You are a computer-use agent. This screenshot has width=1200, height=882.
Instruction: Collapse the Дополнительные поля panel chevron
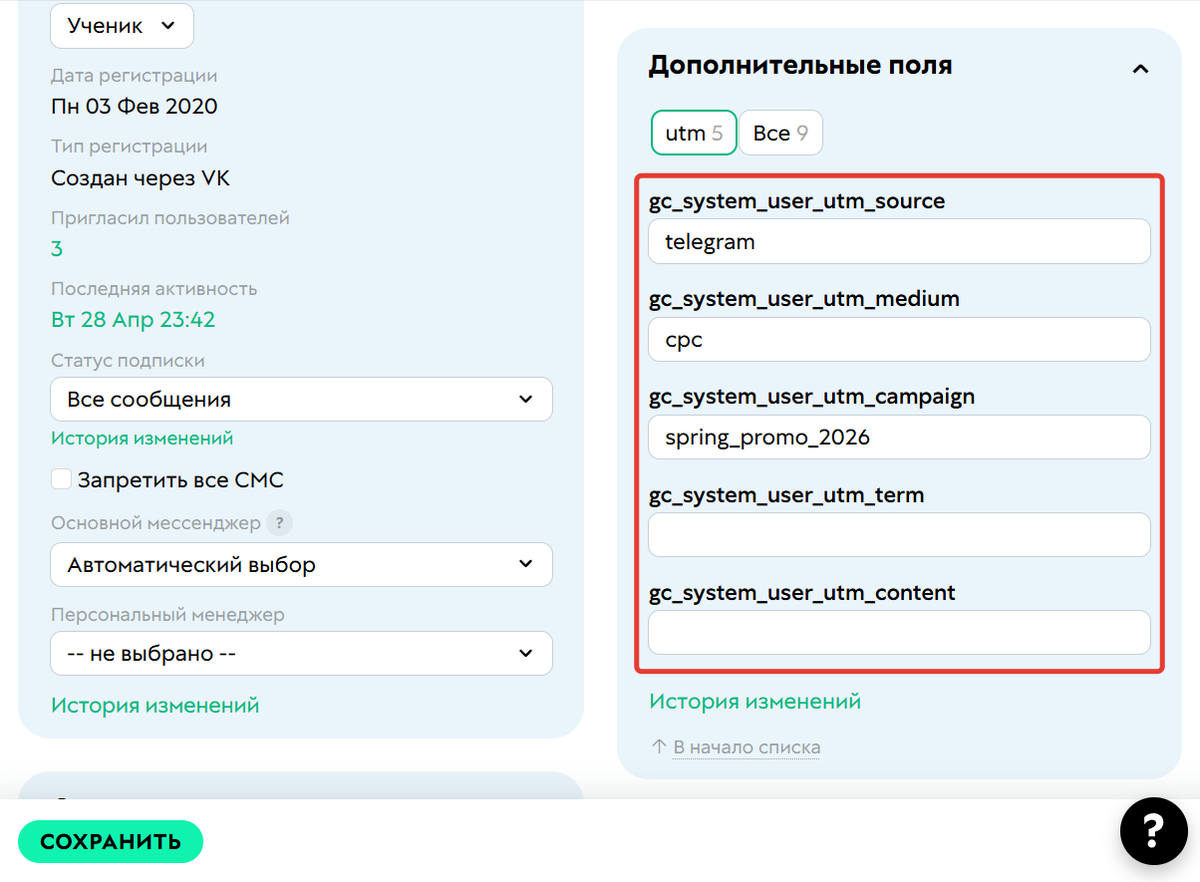1140,69
